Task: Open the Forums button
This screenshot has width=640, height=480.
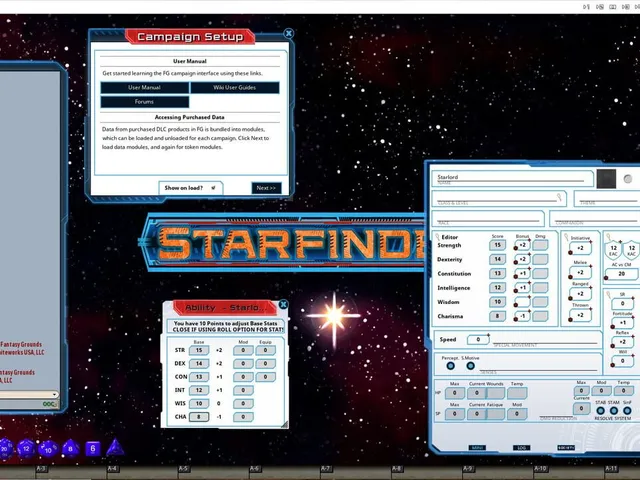Action: tap(144, 102)
